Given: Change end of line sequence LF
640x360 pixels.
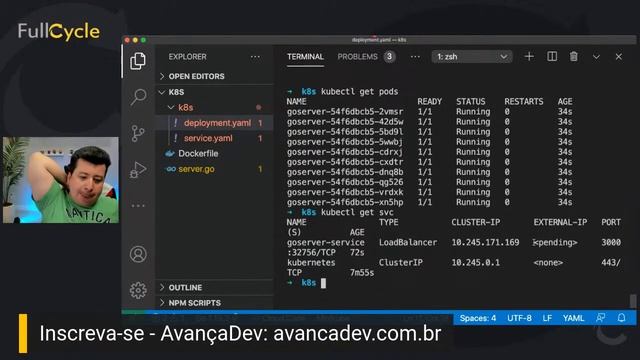Looking at the screenshot, I should point(547,318).
